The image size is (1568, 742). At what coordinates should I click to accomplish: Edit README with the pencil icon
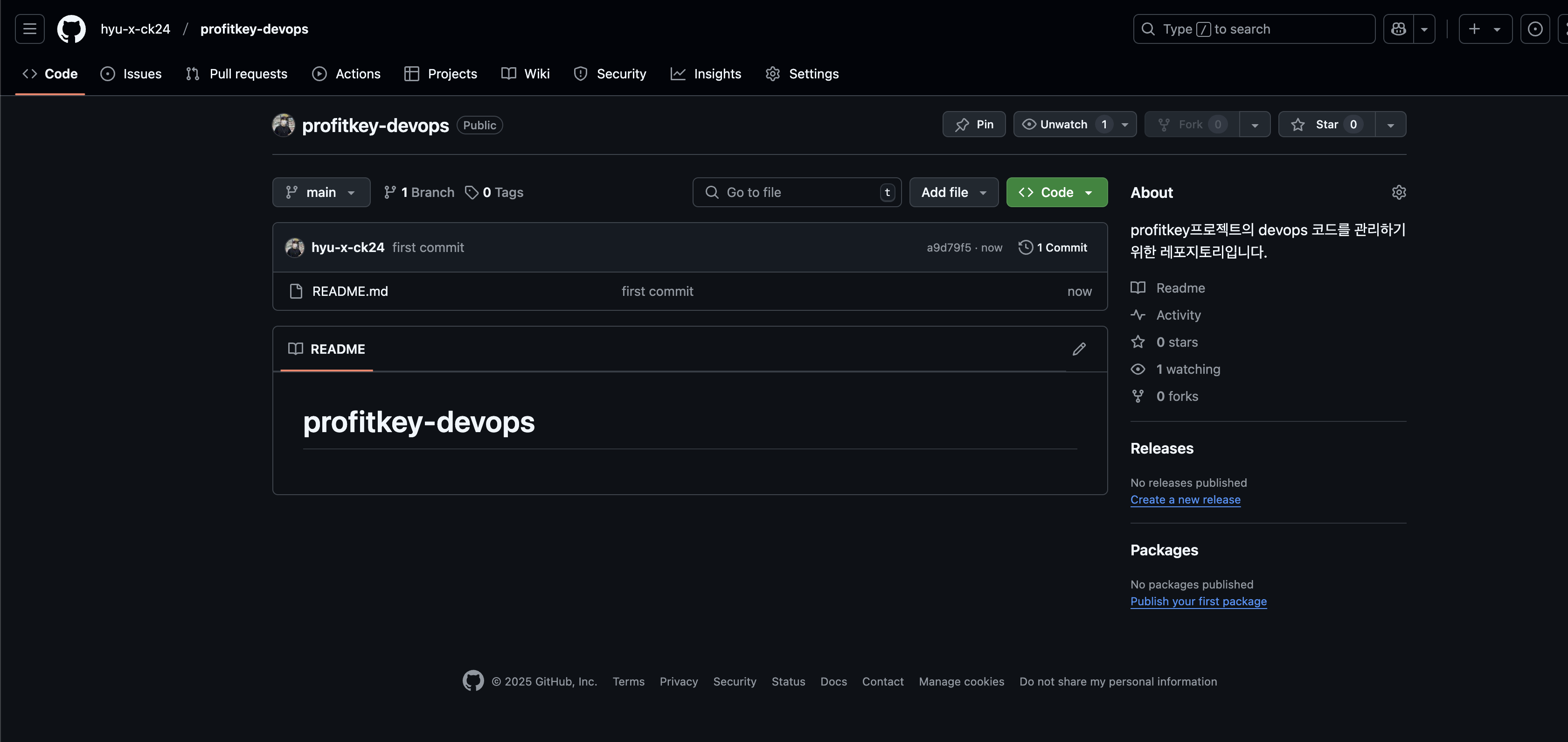(x=1079, y=349)
